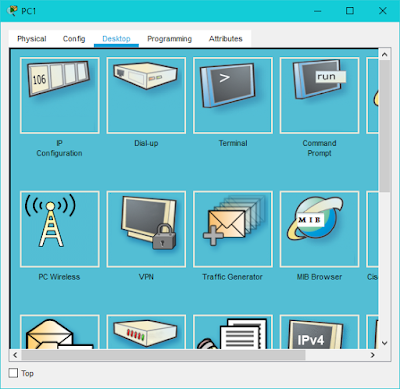Click the VPN label text

point(146,277)
